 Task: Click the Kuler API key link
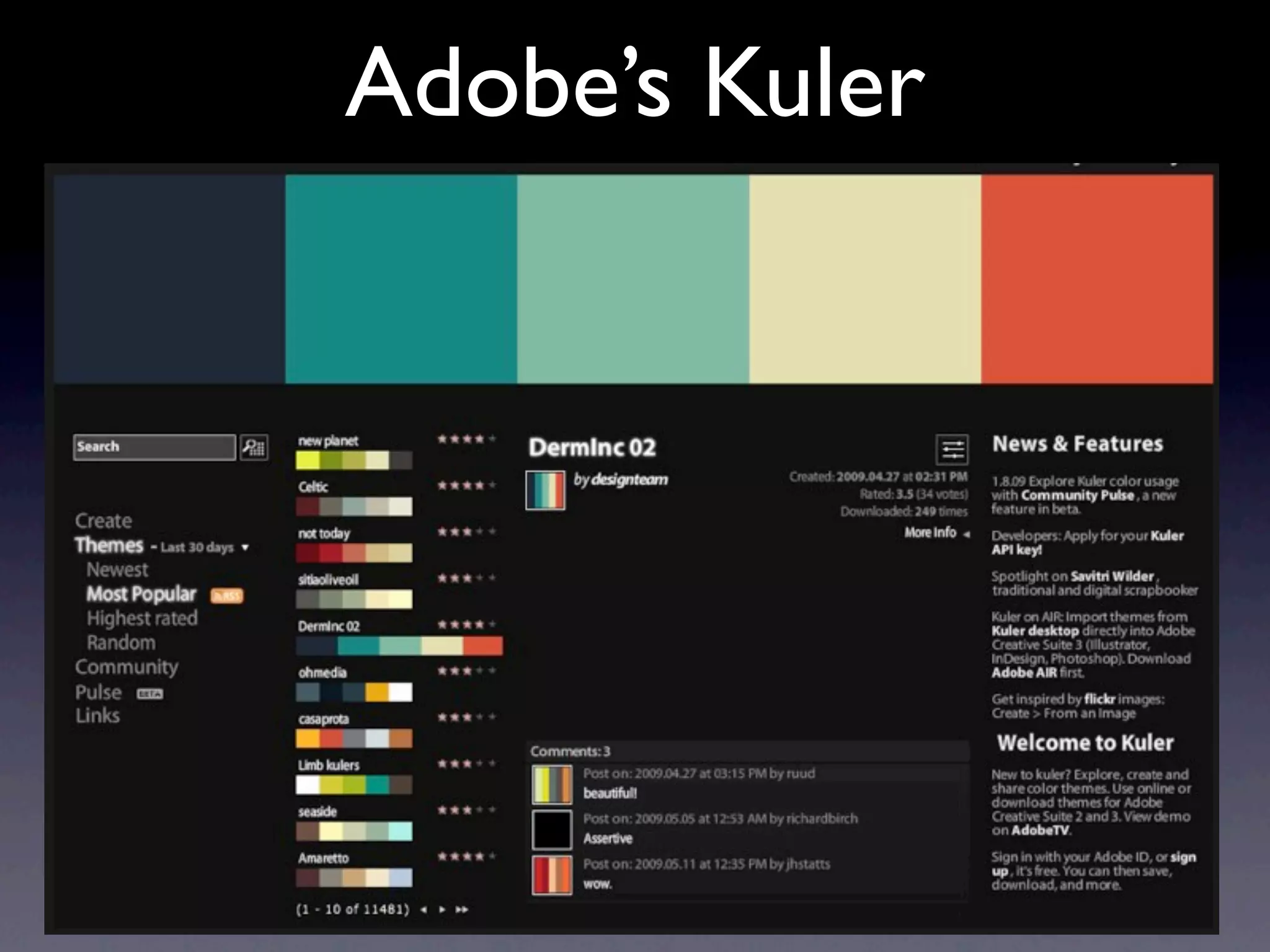click(x=1088, y=542)
